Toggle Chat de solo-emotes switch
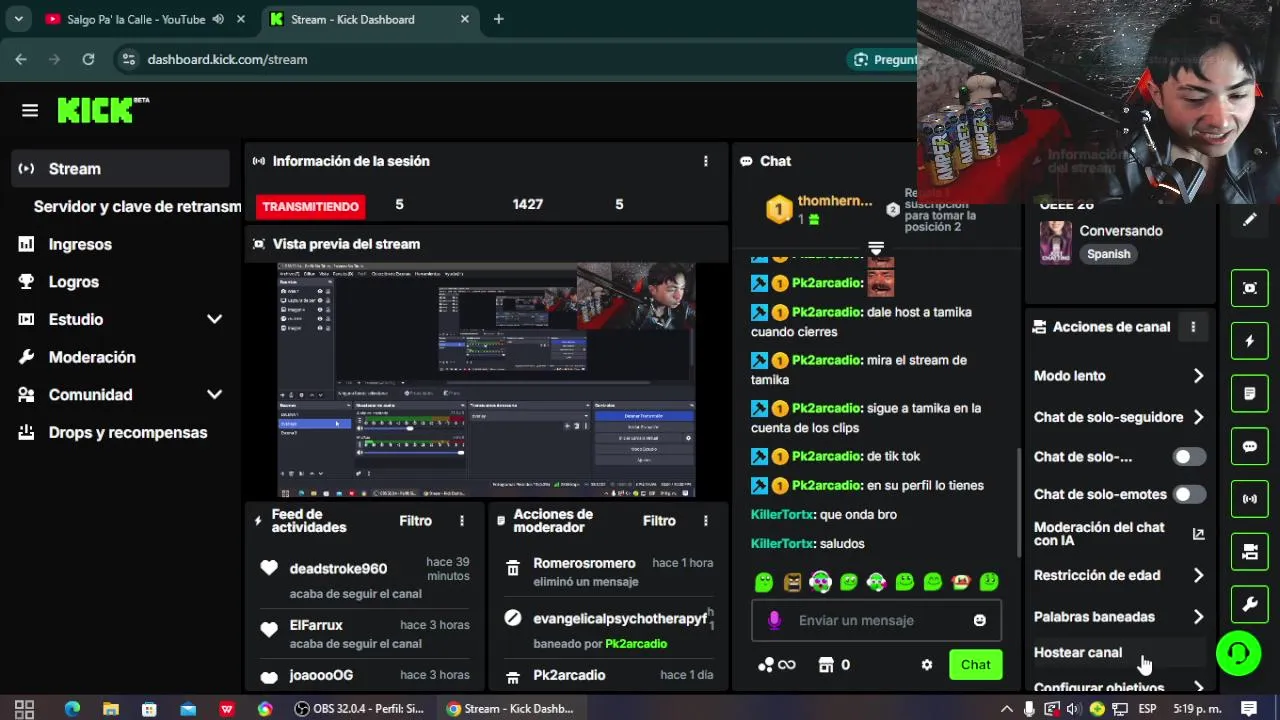This screenshot has height=720, width=1280. 1189,494
